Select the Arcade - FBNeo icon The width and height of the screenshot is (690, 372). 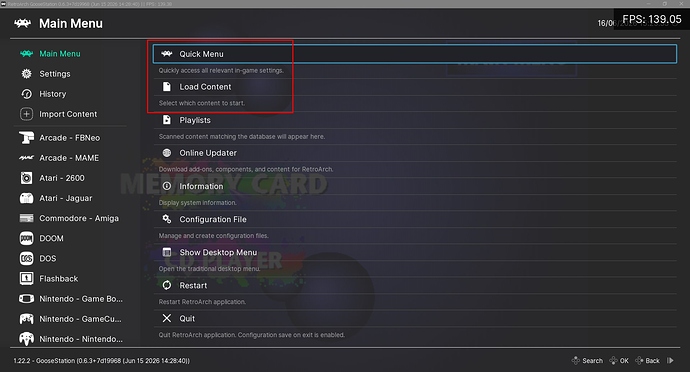tap(26, 138)
